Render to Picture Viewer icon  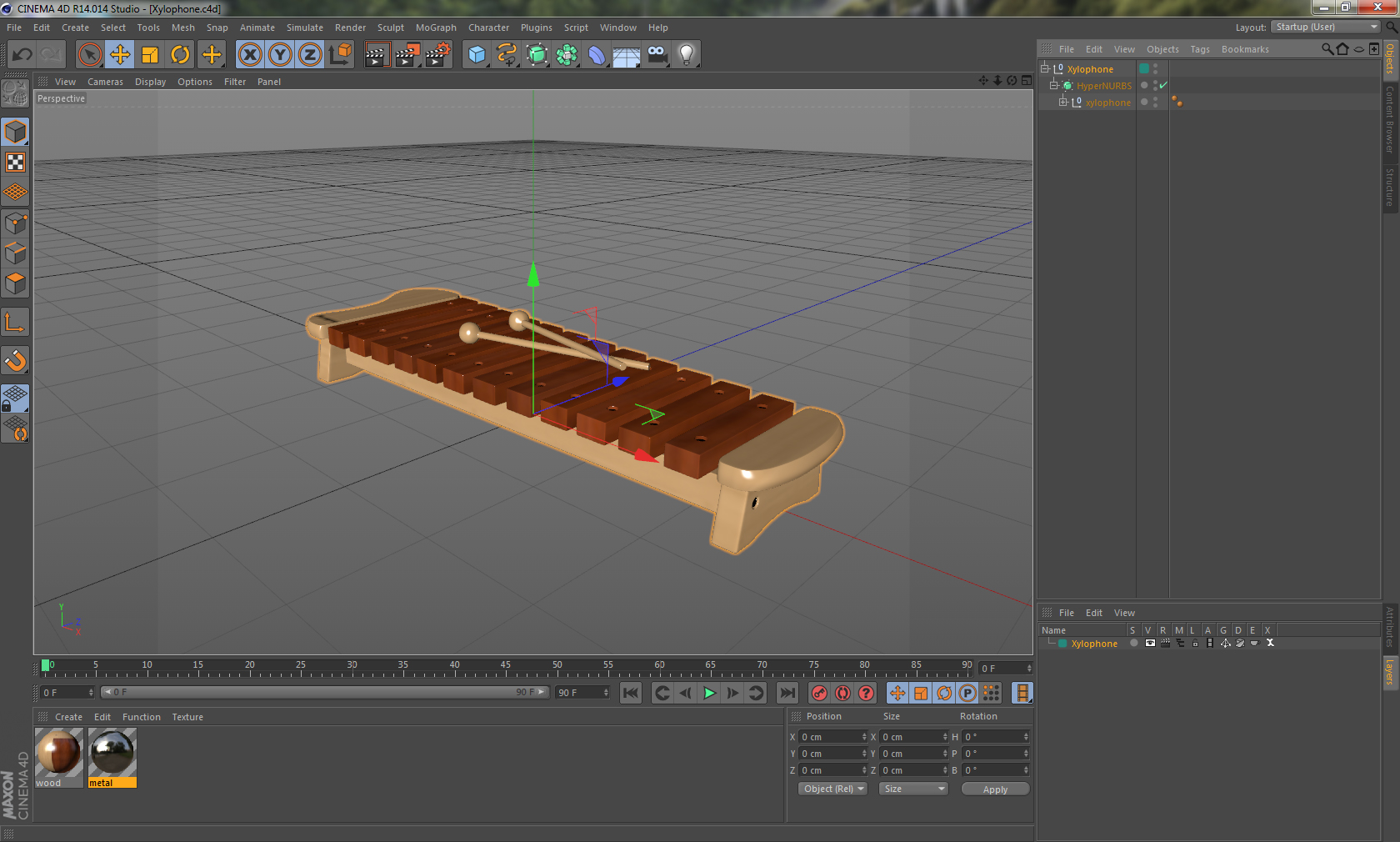407,55
